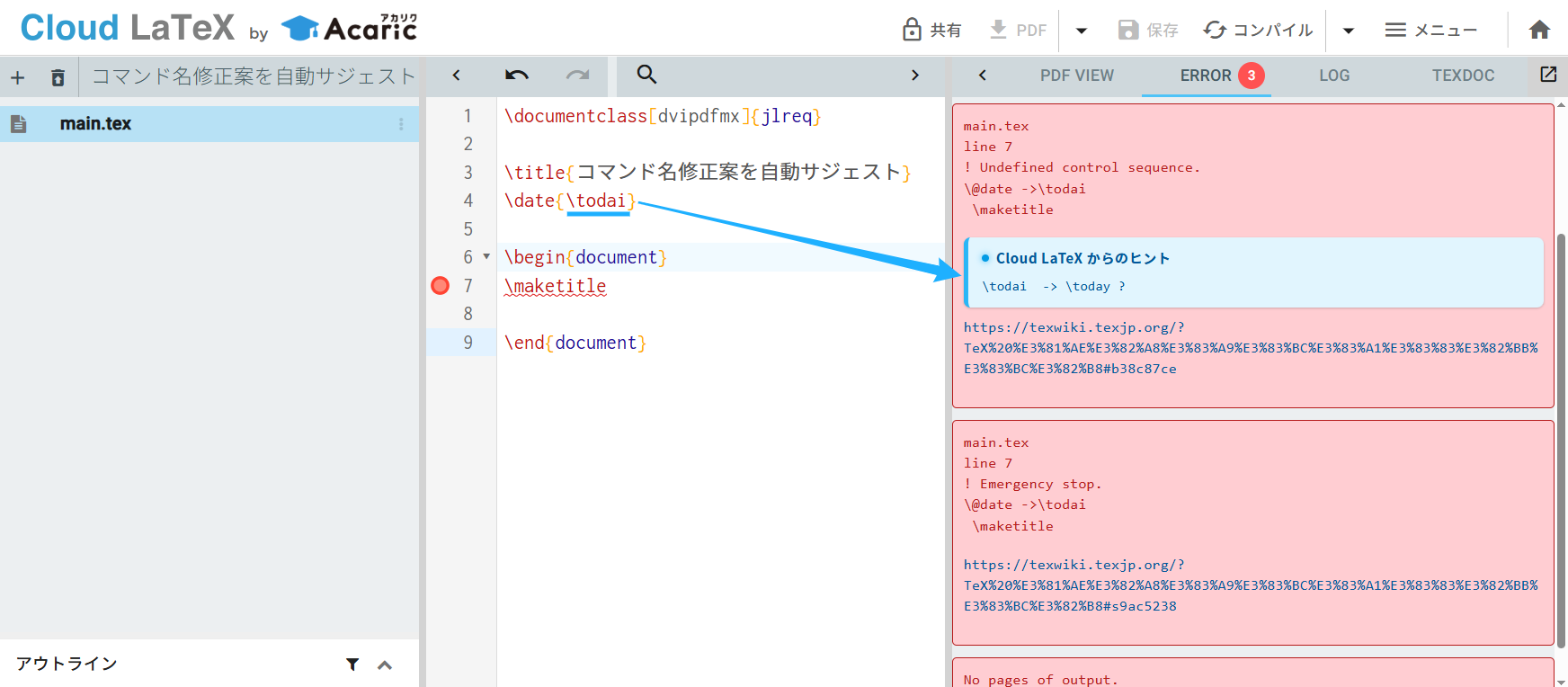The height and width of the screenshot is (687, 1568).
Task: Open the texwiki link ending b38c87ce
Action: (1251, 348)
